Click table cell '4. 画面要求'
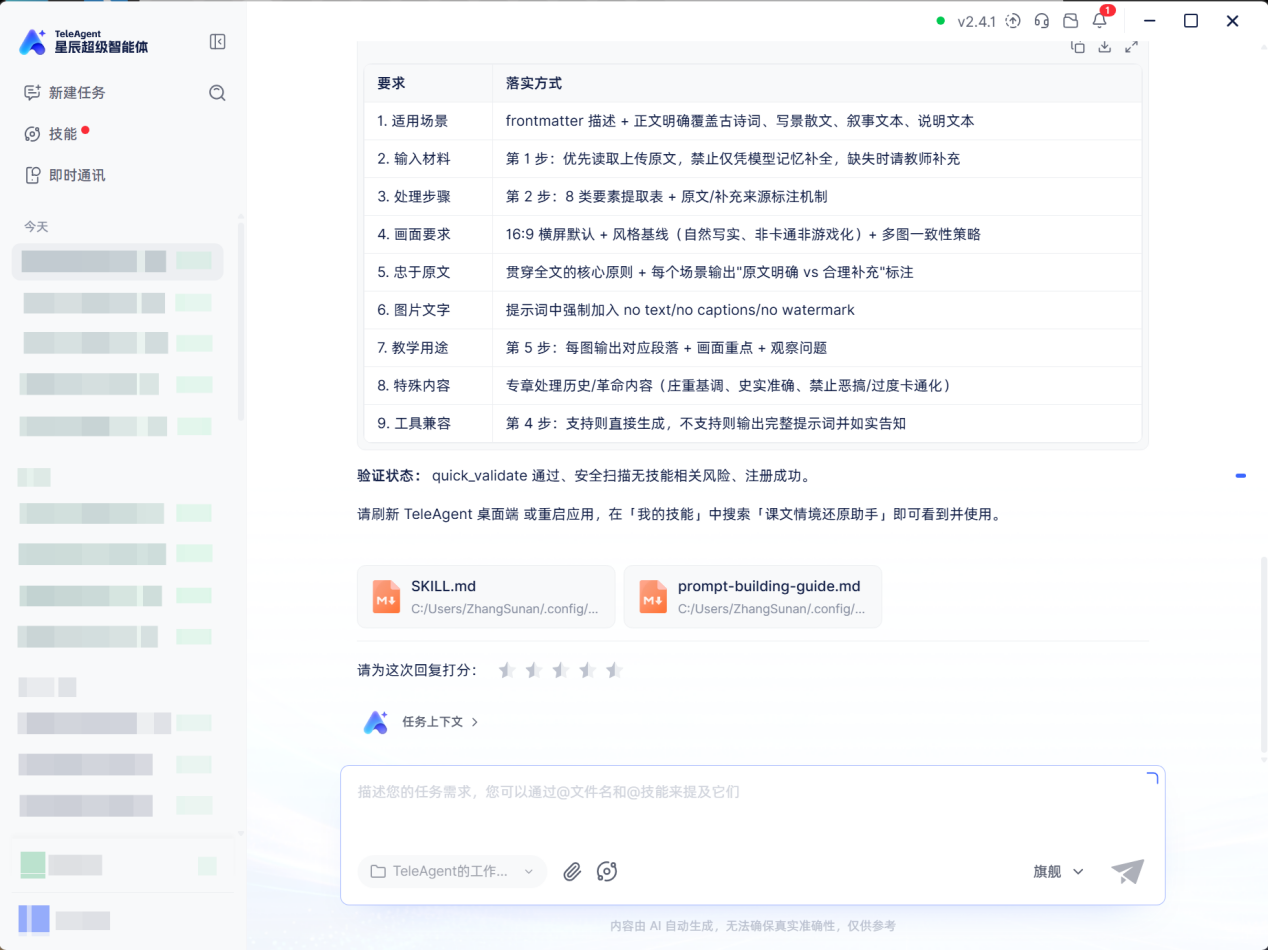 click(428, 234)
